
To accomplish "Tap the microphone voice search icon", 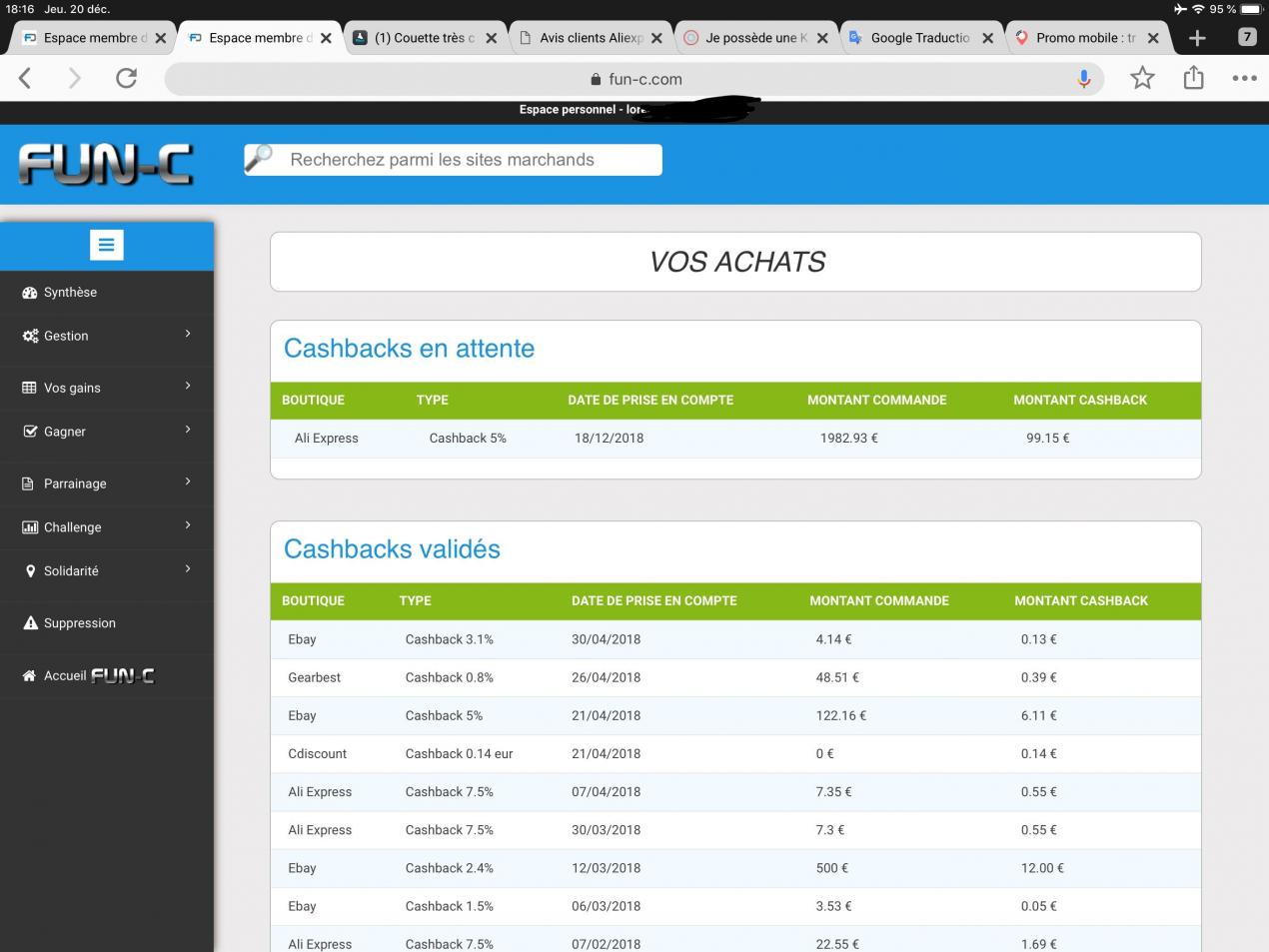I will [x=1084, y=79].
